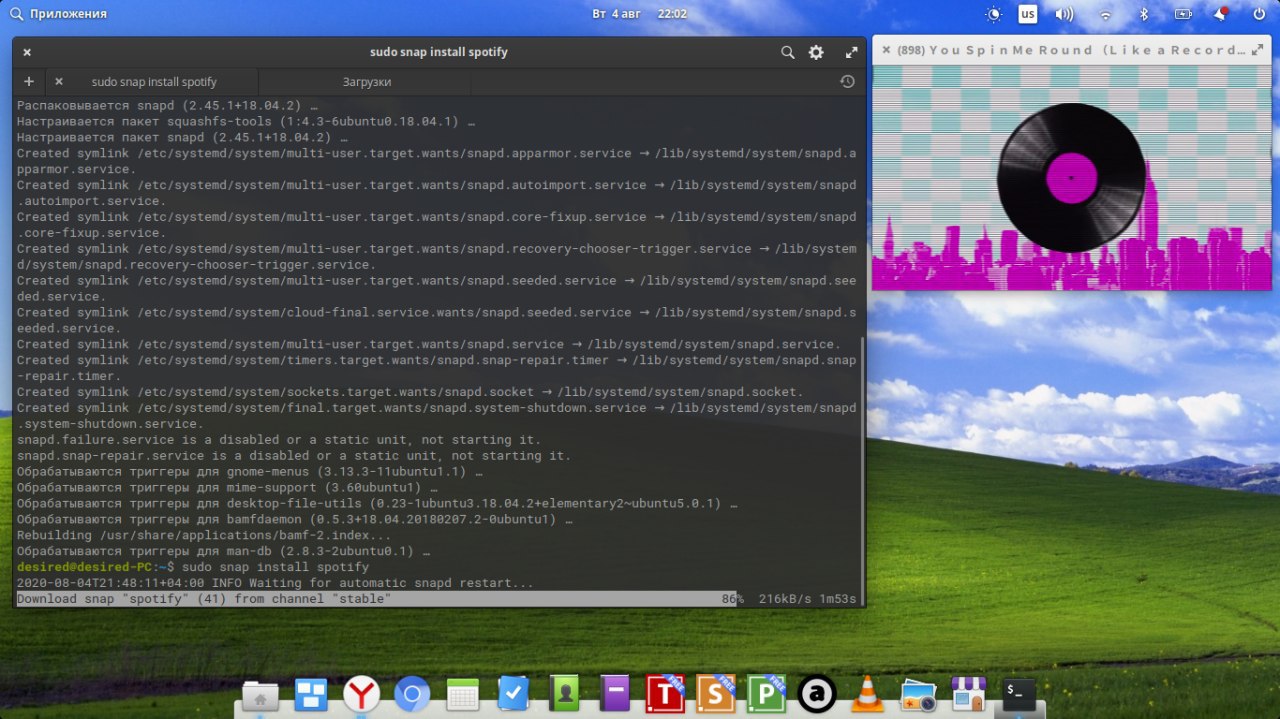Click the '216kB/s 1m53s' download speed text
1280x719 pixels.
[808, 599]
